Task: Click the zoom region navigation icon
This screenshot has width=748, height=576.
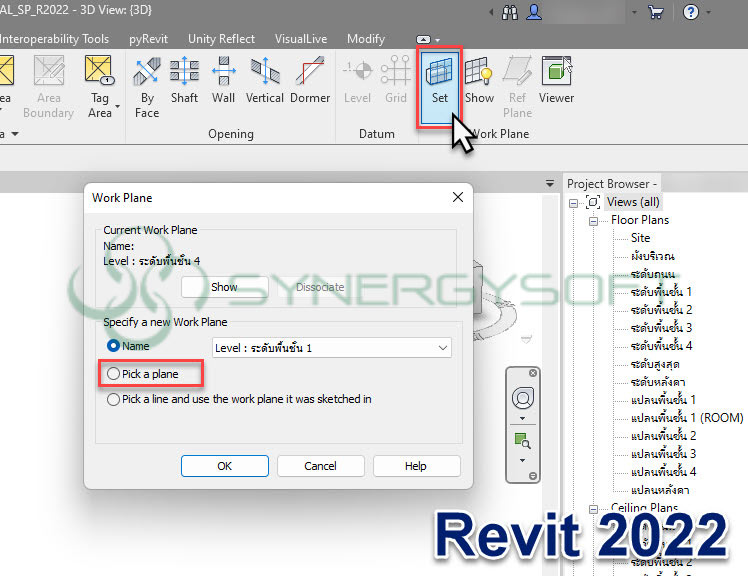Action: click(x=522, y=440)
